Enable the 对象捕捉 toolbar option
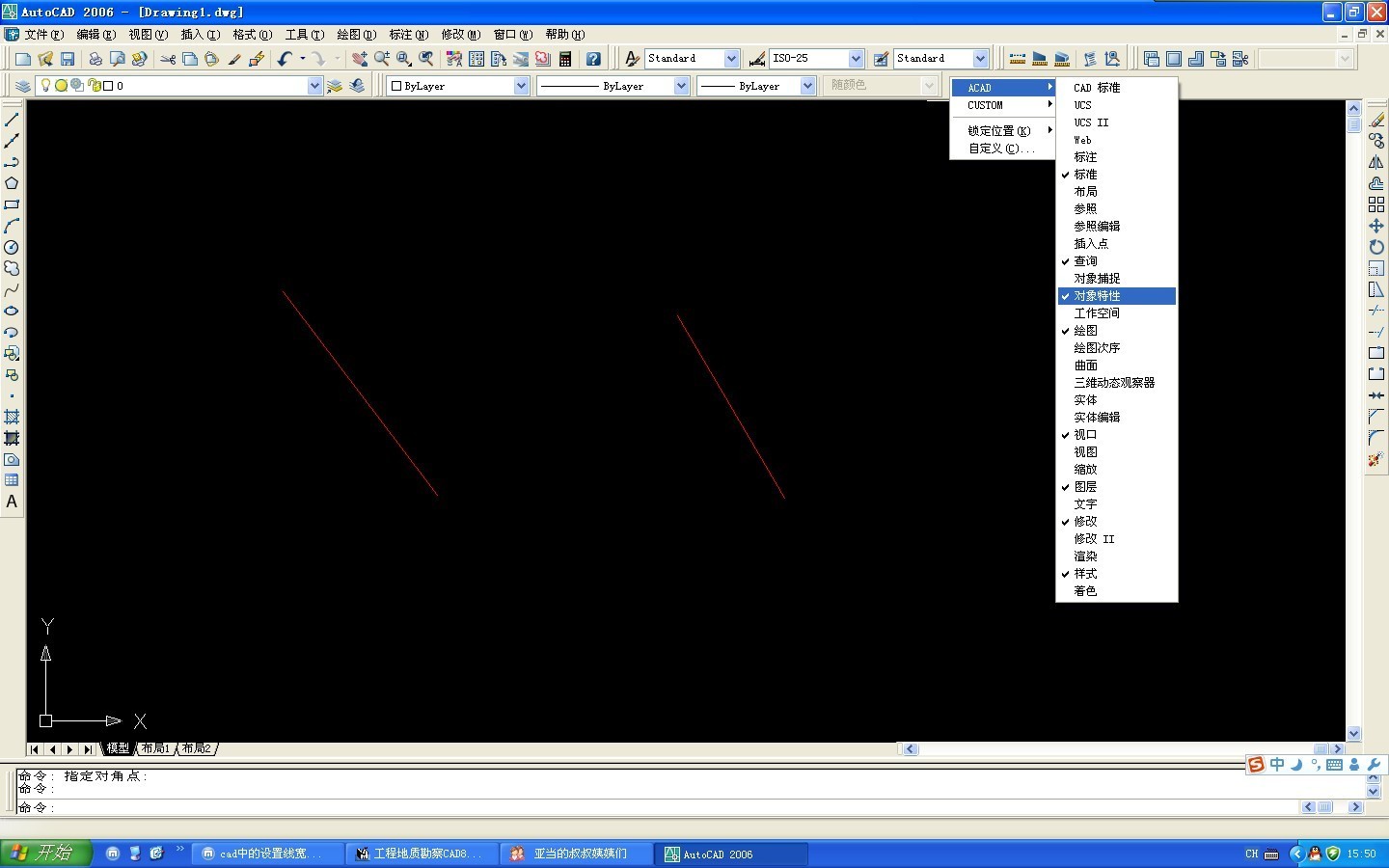This screenshot has height=868, width=1389. point(1097,279)
